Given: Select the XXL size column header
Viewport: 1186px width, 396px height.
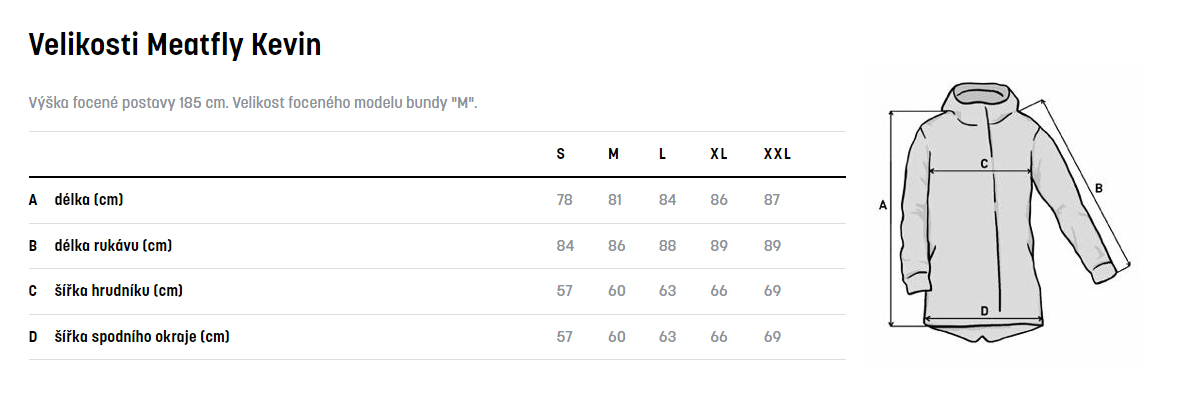Looking at the screenshot, I should click(x=777, y=154).
